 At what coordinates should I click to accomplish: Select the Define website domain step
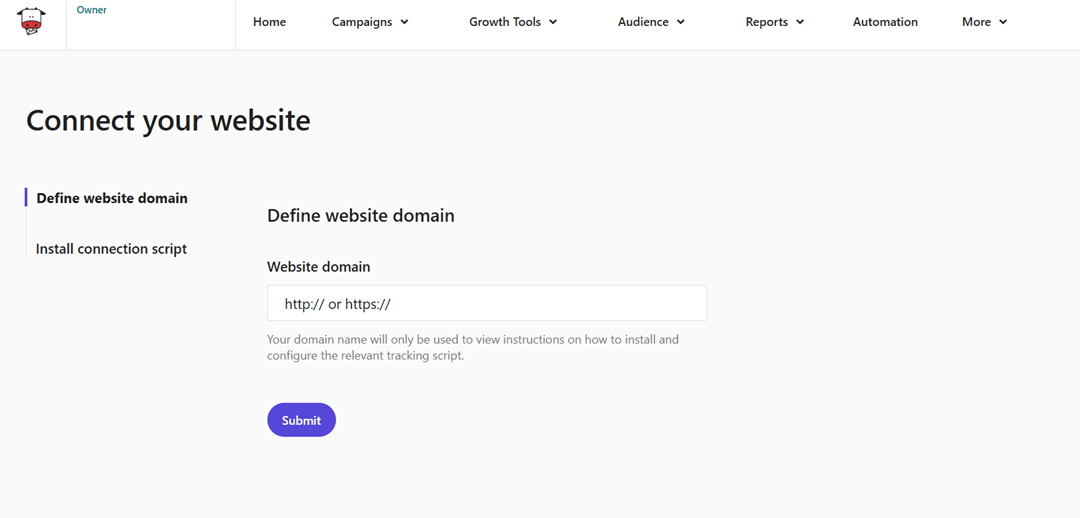point(112,198)
